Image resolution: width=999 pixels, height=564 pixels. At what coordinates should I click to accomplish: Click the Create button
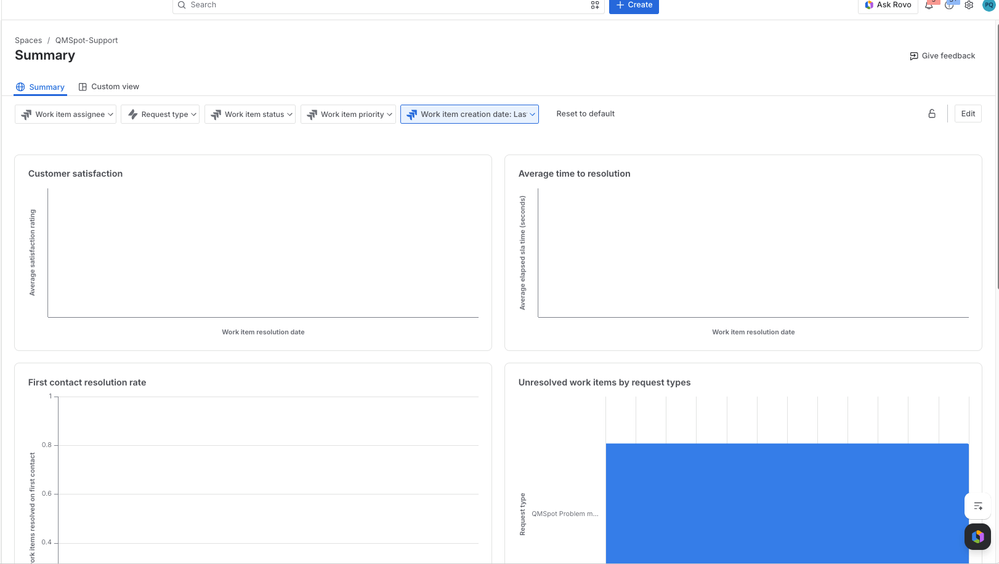tap(634, 5)
